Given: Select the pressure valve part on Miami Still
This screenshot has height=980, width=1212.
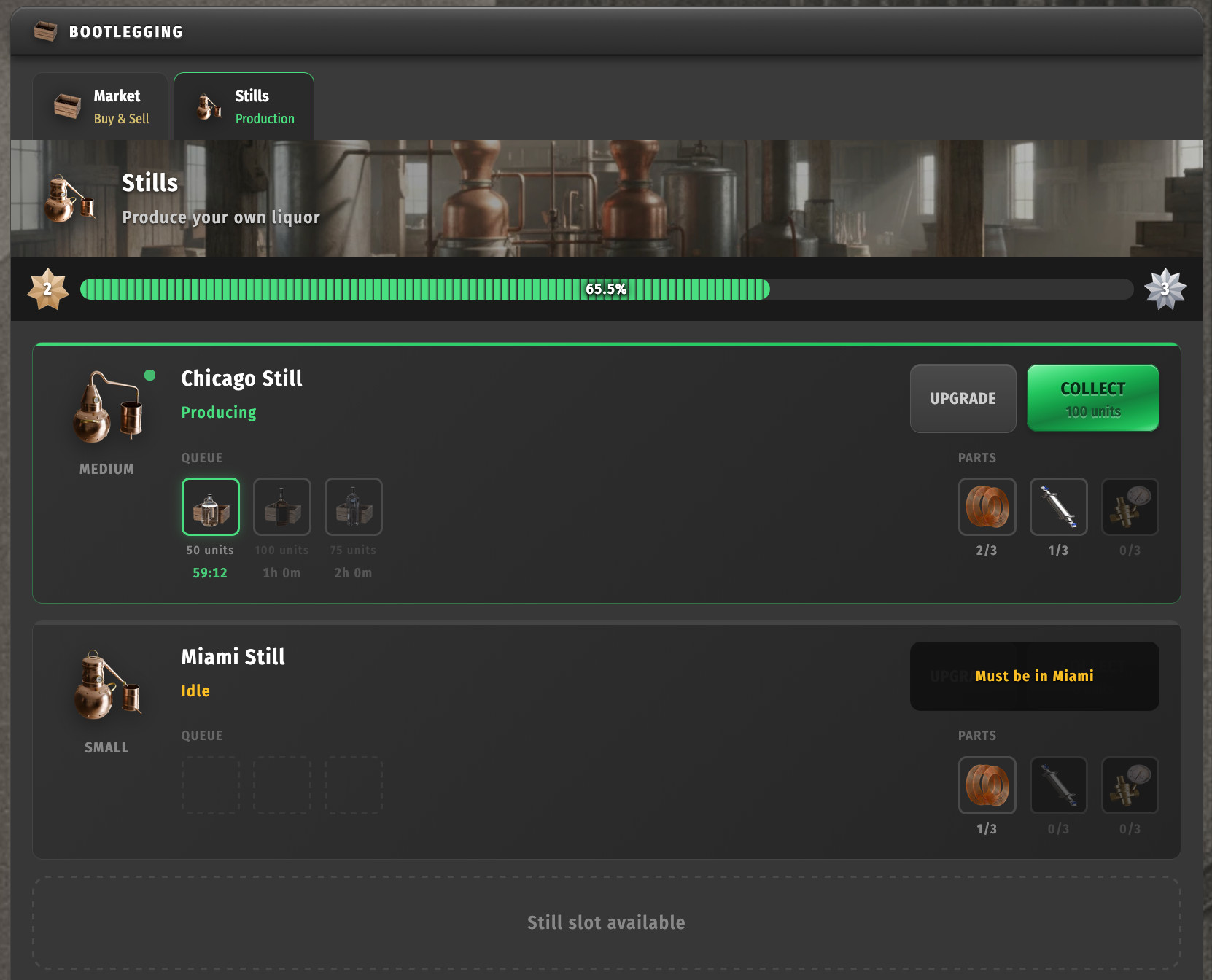Looking at the screenshot, I should (1130, 785).
